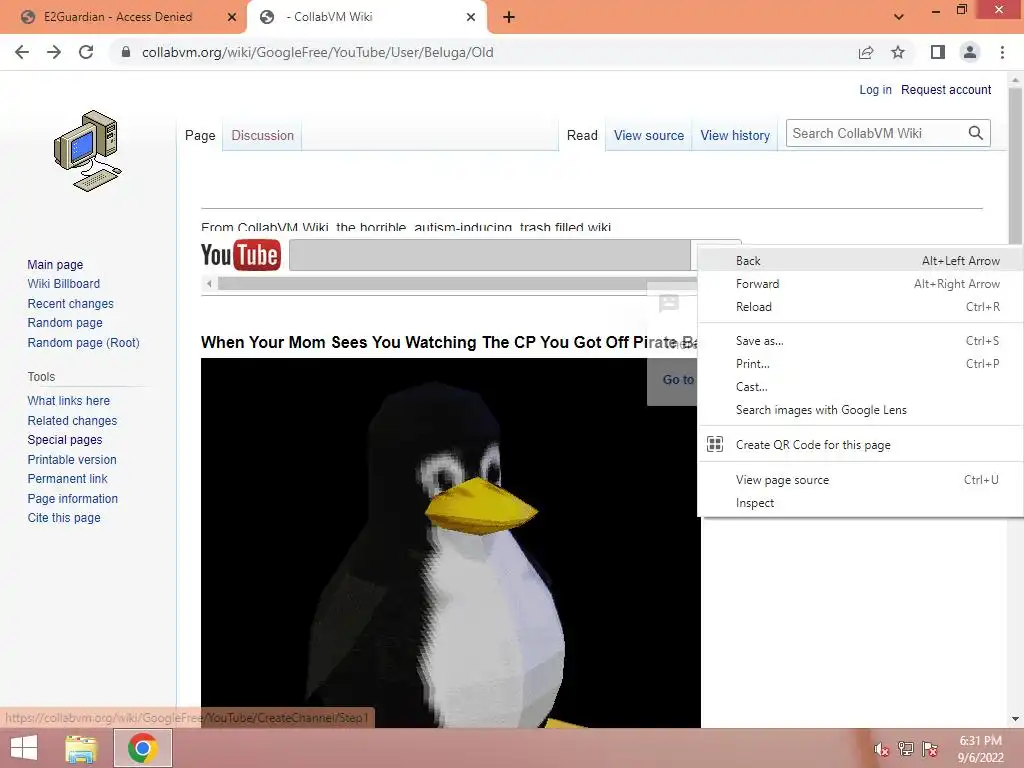This screenshot has width=1024, height=768.
Task: Click the QR code icon in context menu
Action: [715, 444]
